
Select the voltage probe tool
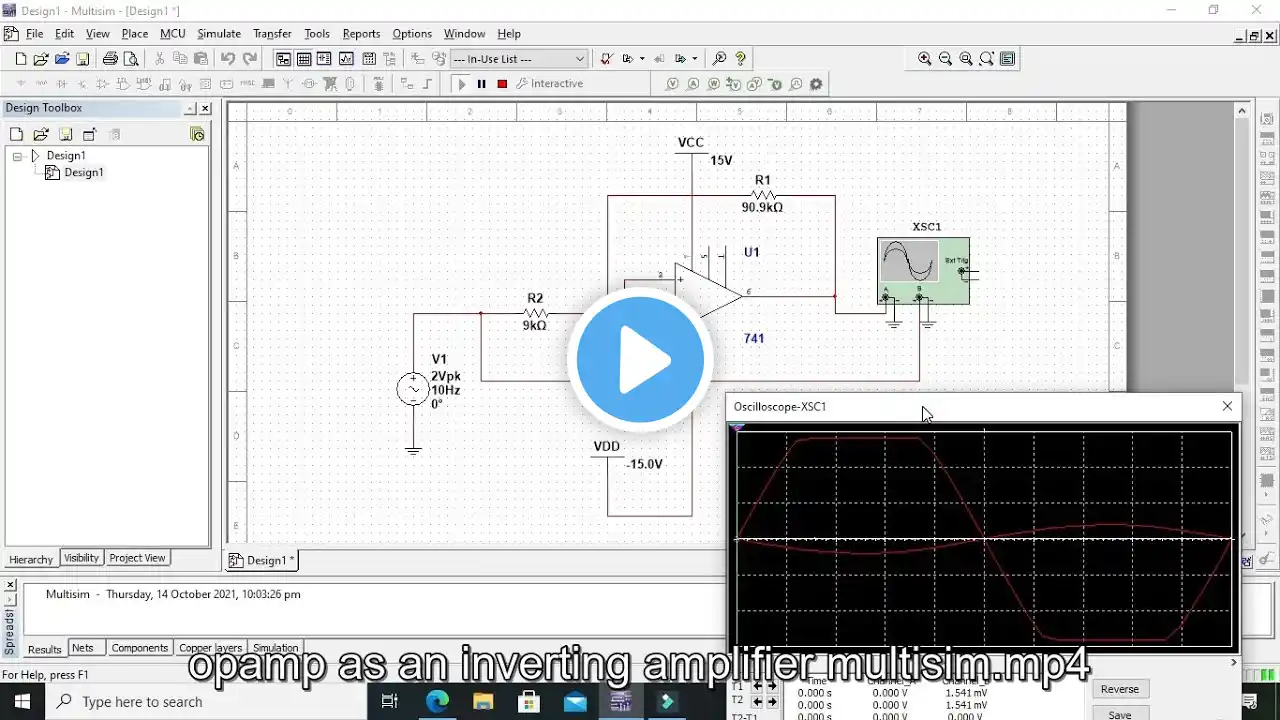coord(672,84)
